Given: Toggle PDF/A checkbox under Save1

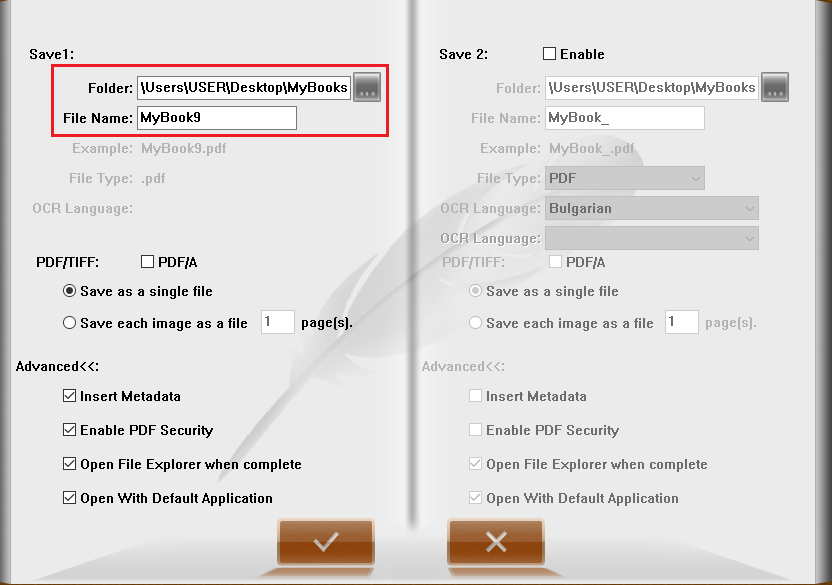Looking at the screenshot, I should (x=148, y=262).
